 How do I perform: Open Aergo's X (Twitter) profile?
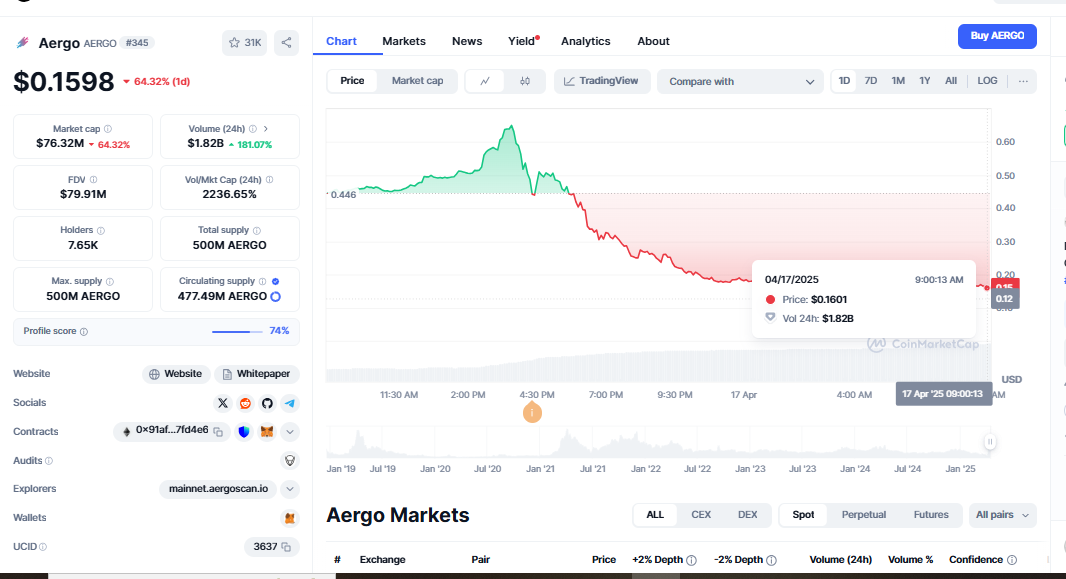pyautogui.click(x=222, y=403)
